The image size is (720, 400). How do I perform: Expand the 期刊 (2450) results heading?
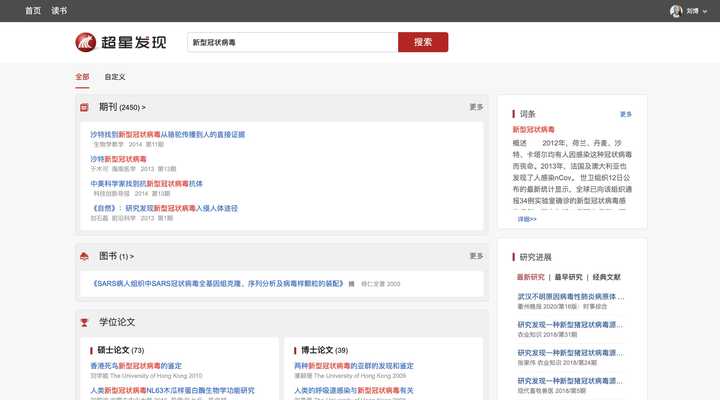(x=122, y=107)
